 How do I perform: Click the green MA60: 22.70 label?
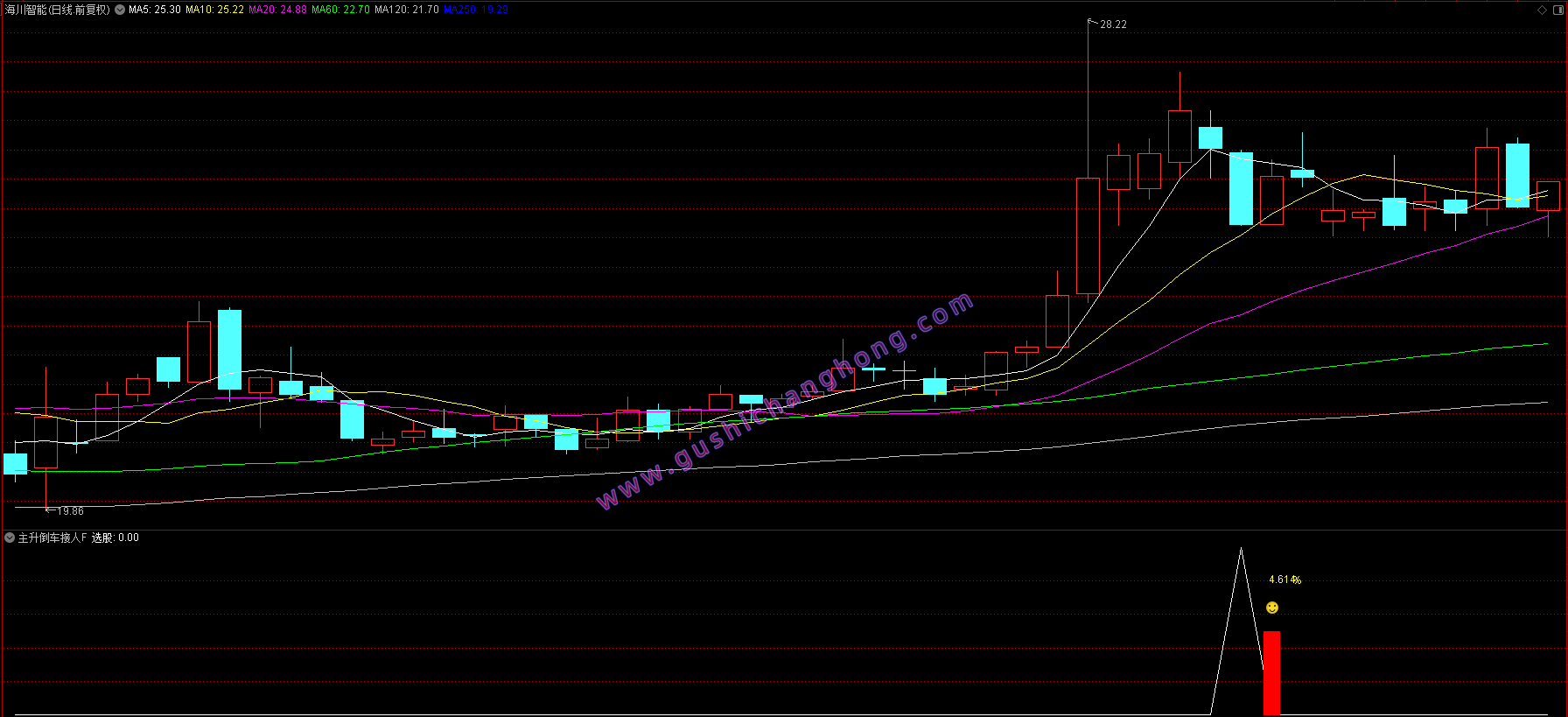click(x=340, y=10)
